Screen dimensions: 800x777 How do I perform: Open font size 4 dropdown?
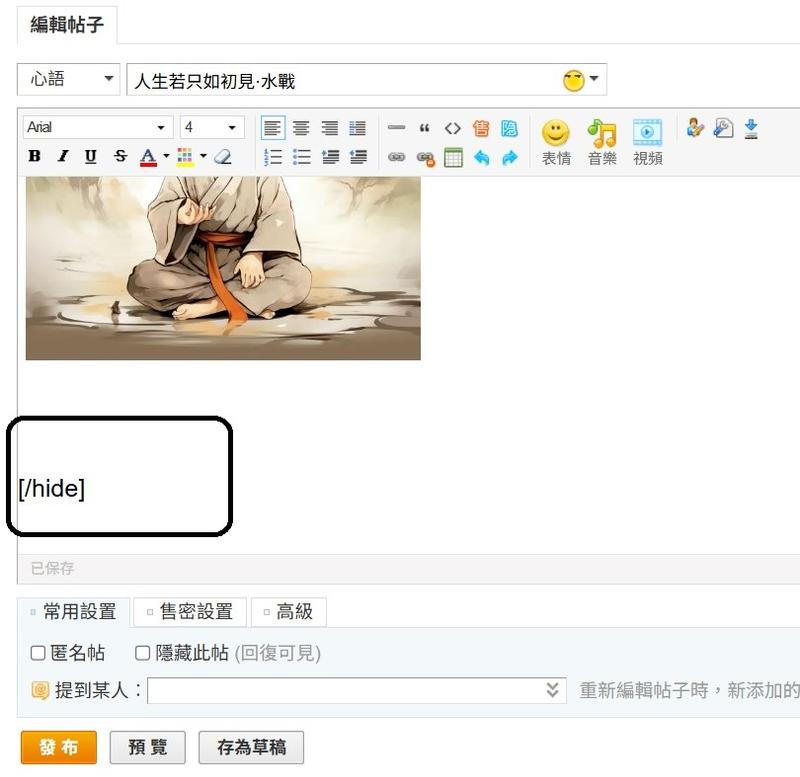click(x=212, y=127)
